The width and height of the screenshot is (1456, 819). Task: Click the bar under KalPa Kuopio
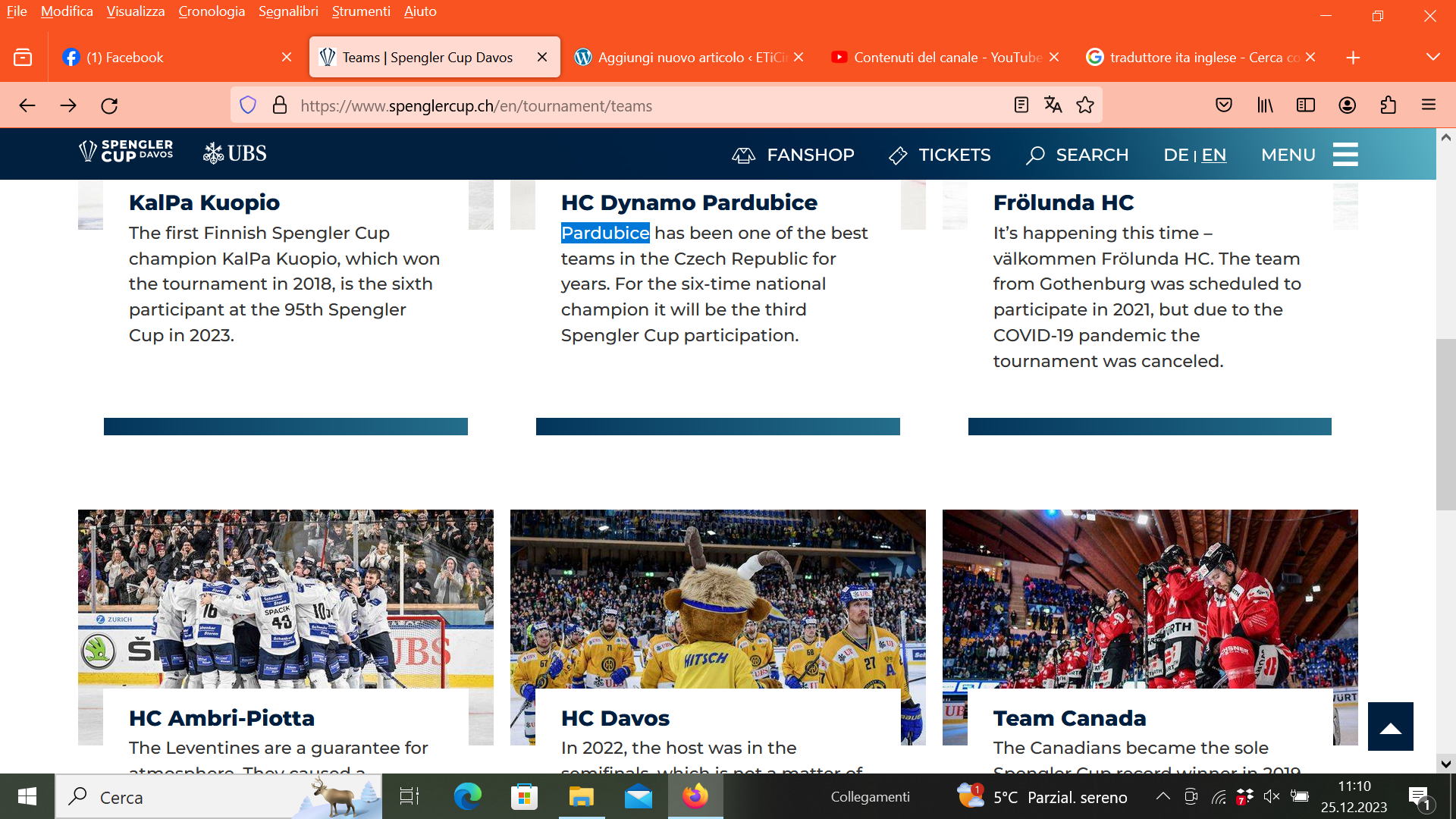tap(286, 426)
